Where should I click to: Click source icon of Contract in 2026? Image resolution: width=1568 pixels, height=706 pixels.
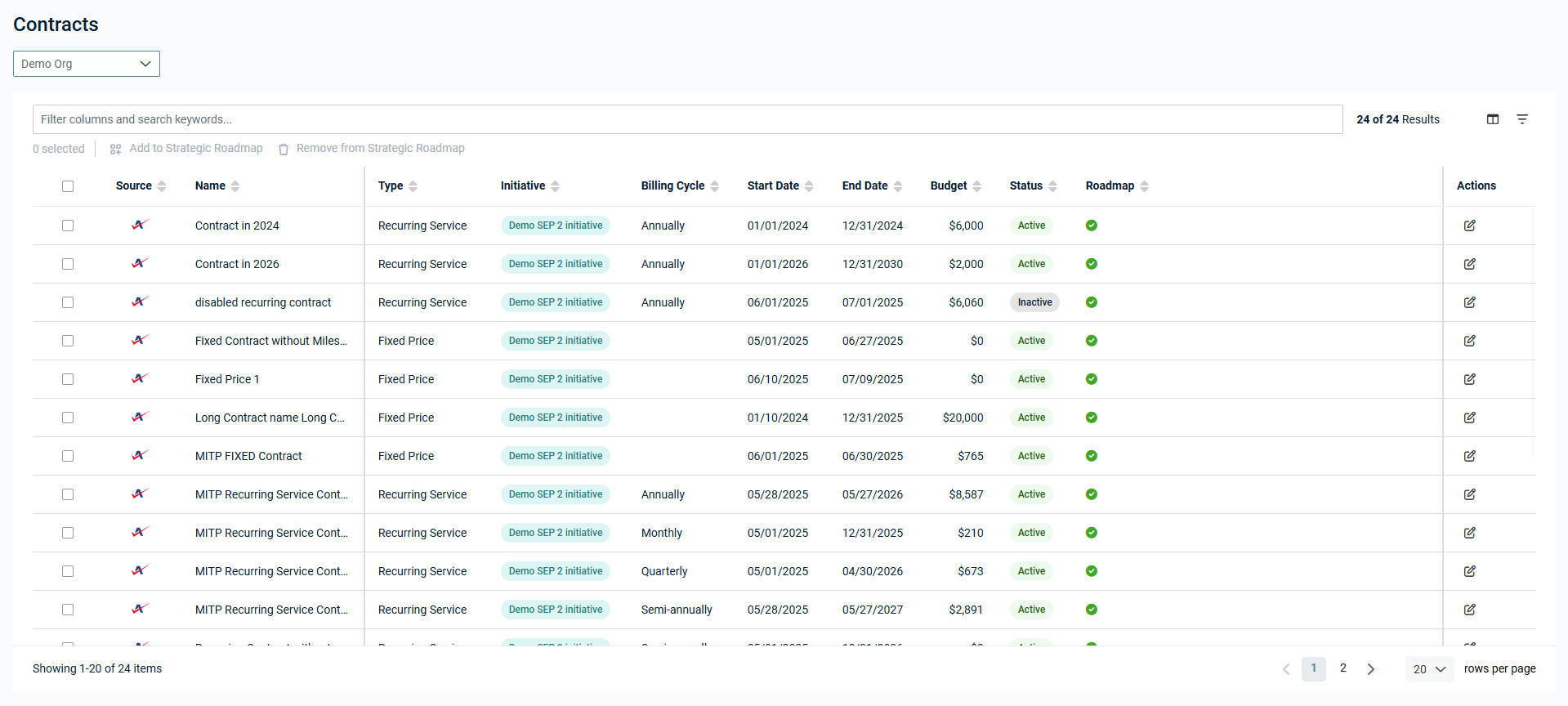(x=140, y=263)
